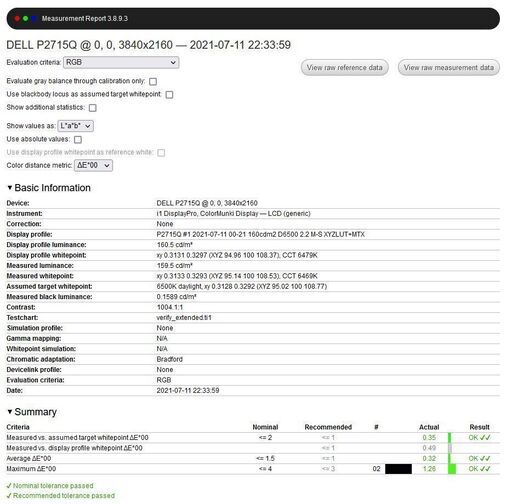Click the Measured luminance value 159.5 cd/m²
This screenshot has width=512, height=504.
click(x=175, y=266)
